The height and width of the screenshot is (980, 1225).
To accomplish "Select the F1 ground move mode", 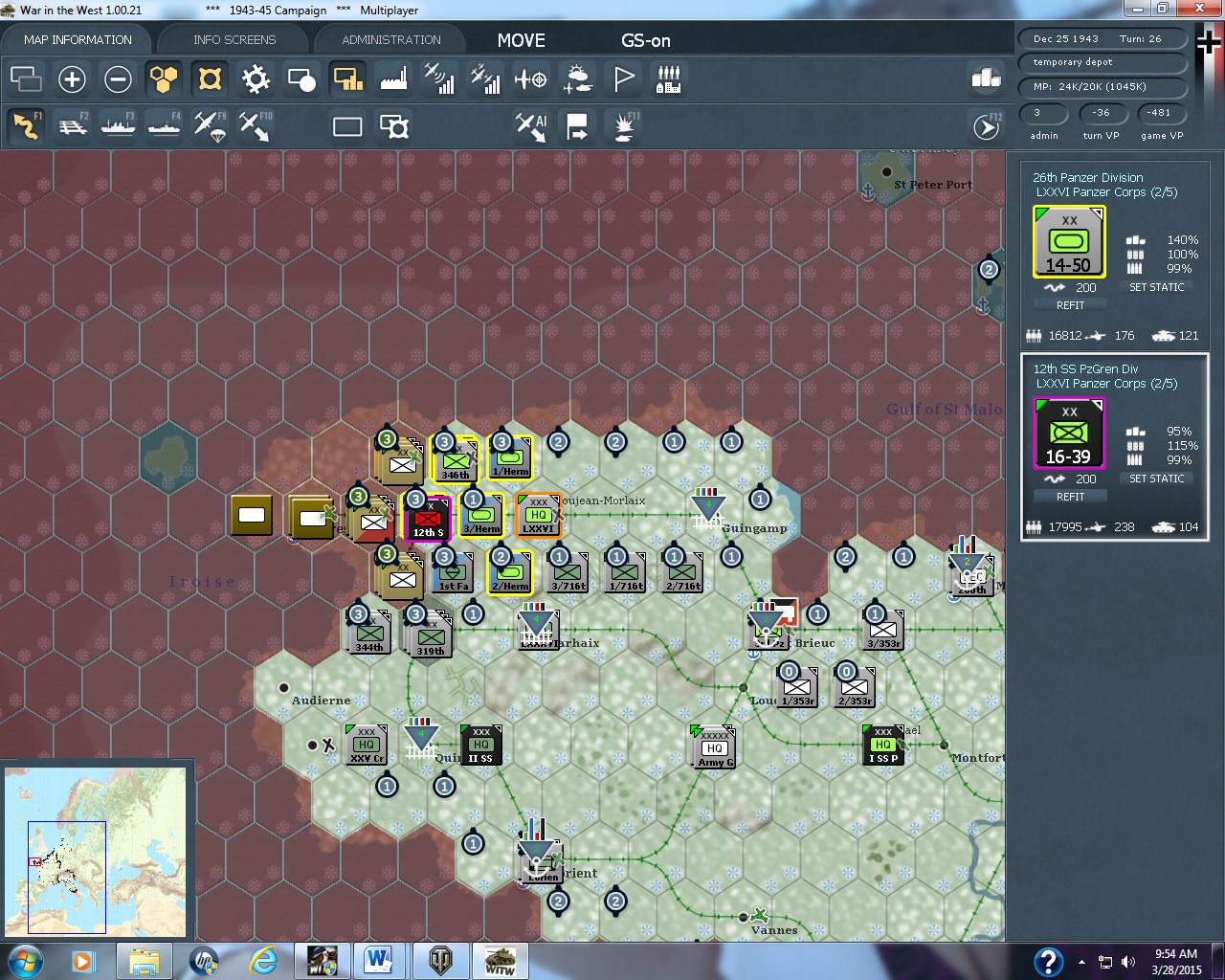I will (26, 125).
